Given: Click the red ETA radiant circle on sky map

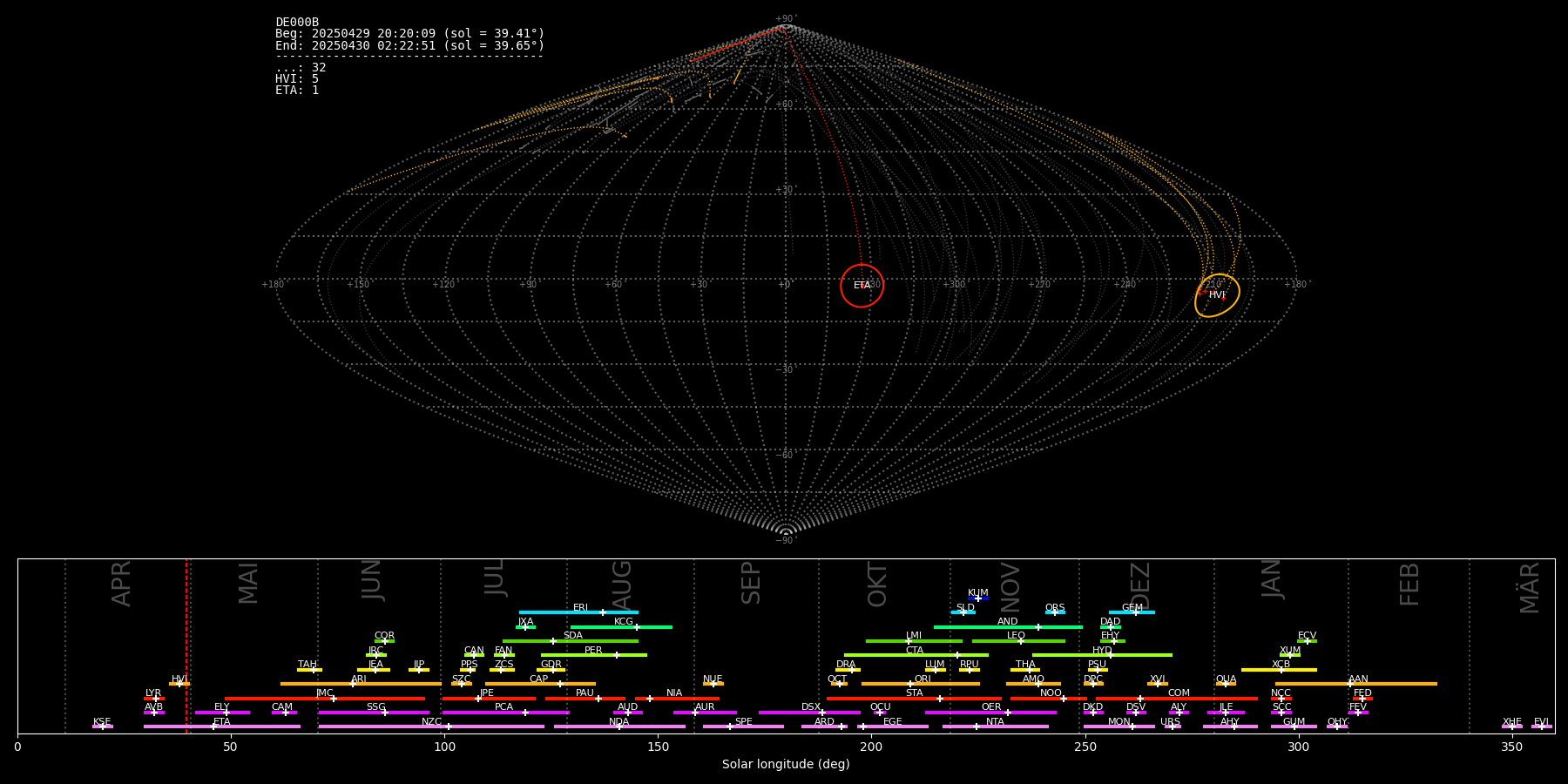Looking at the screenshot, I should [x=862, y=286].
